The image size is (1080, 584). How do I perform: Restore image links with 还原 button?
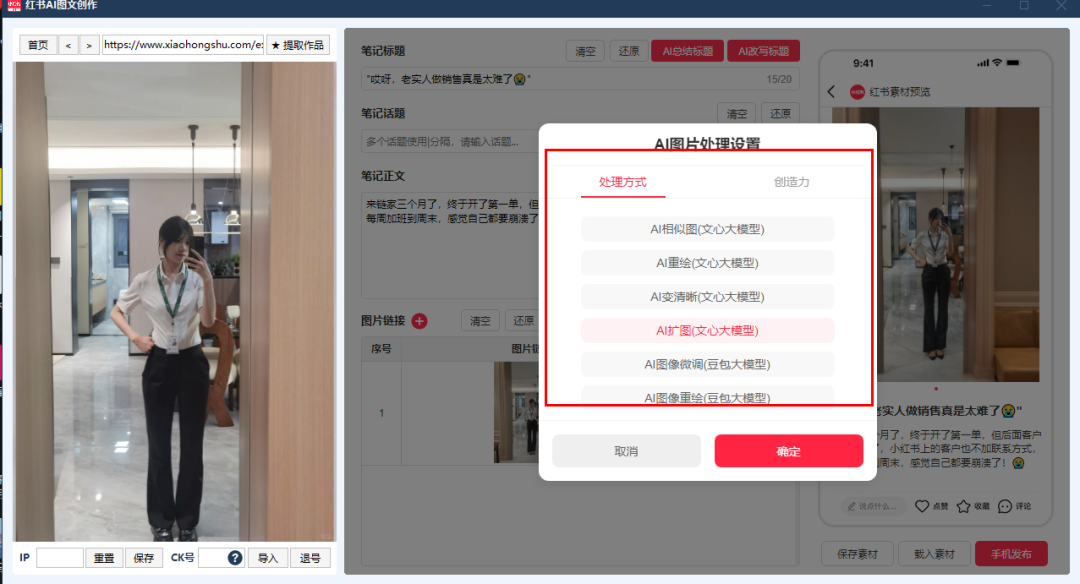pos(523,321)
